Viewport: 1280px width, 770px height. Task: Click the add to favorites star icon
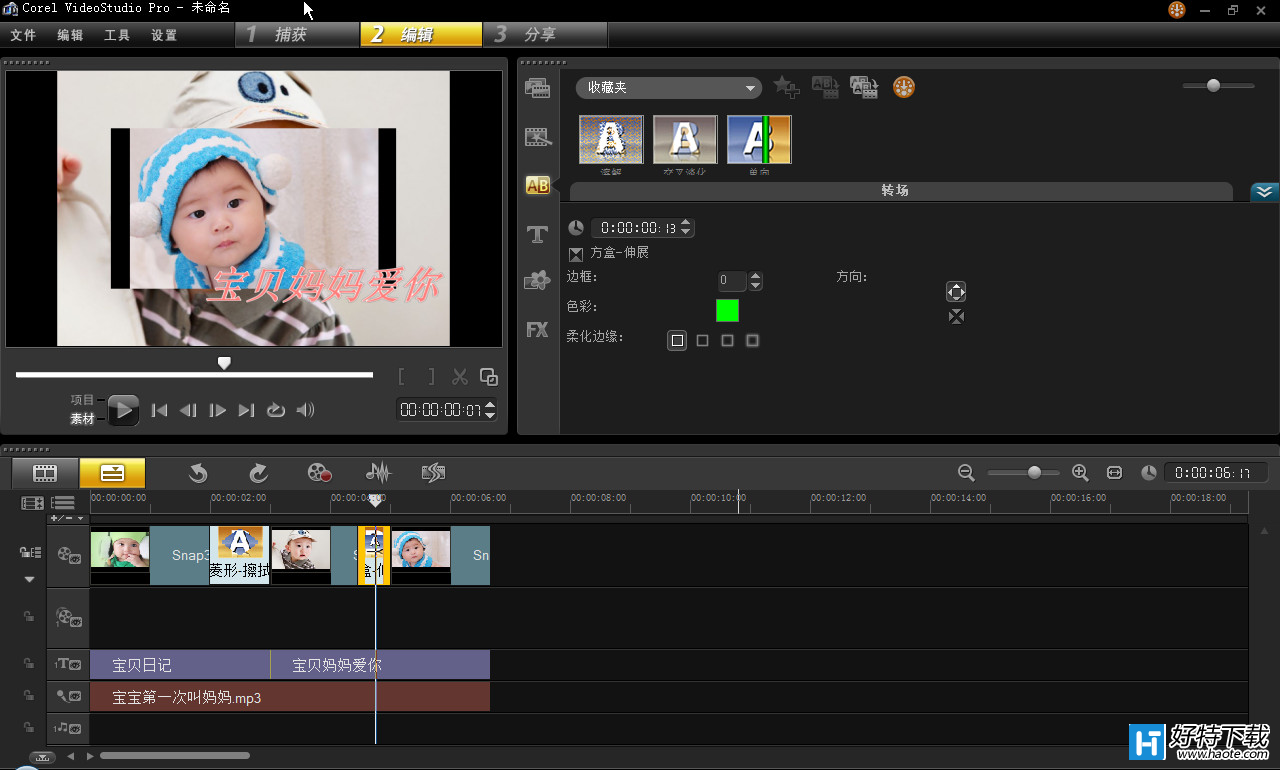pyautogui.click(x=787, y=88)
